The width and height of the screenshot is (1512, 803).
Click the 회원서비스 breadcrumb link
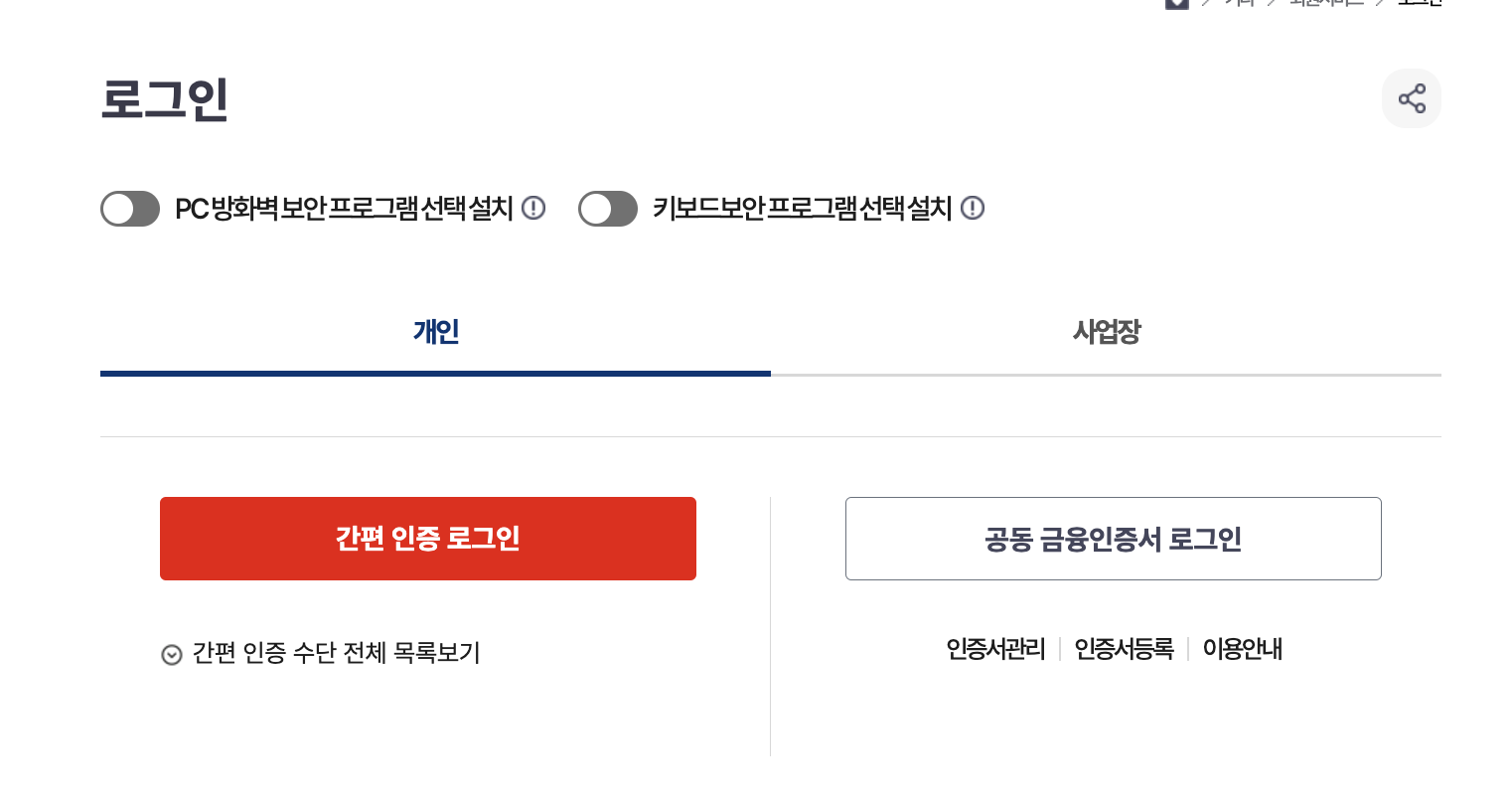1326,3
